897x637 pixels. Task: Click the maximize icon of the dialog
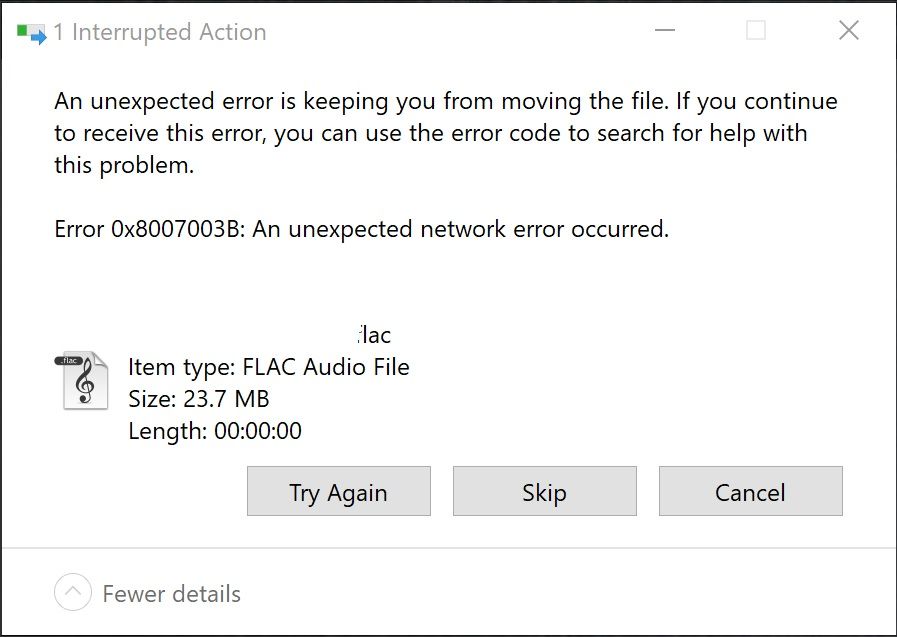[x=753, y=31]
